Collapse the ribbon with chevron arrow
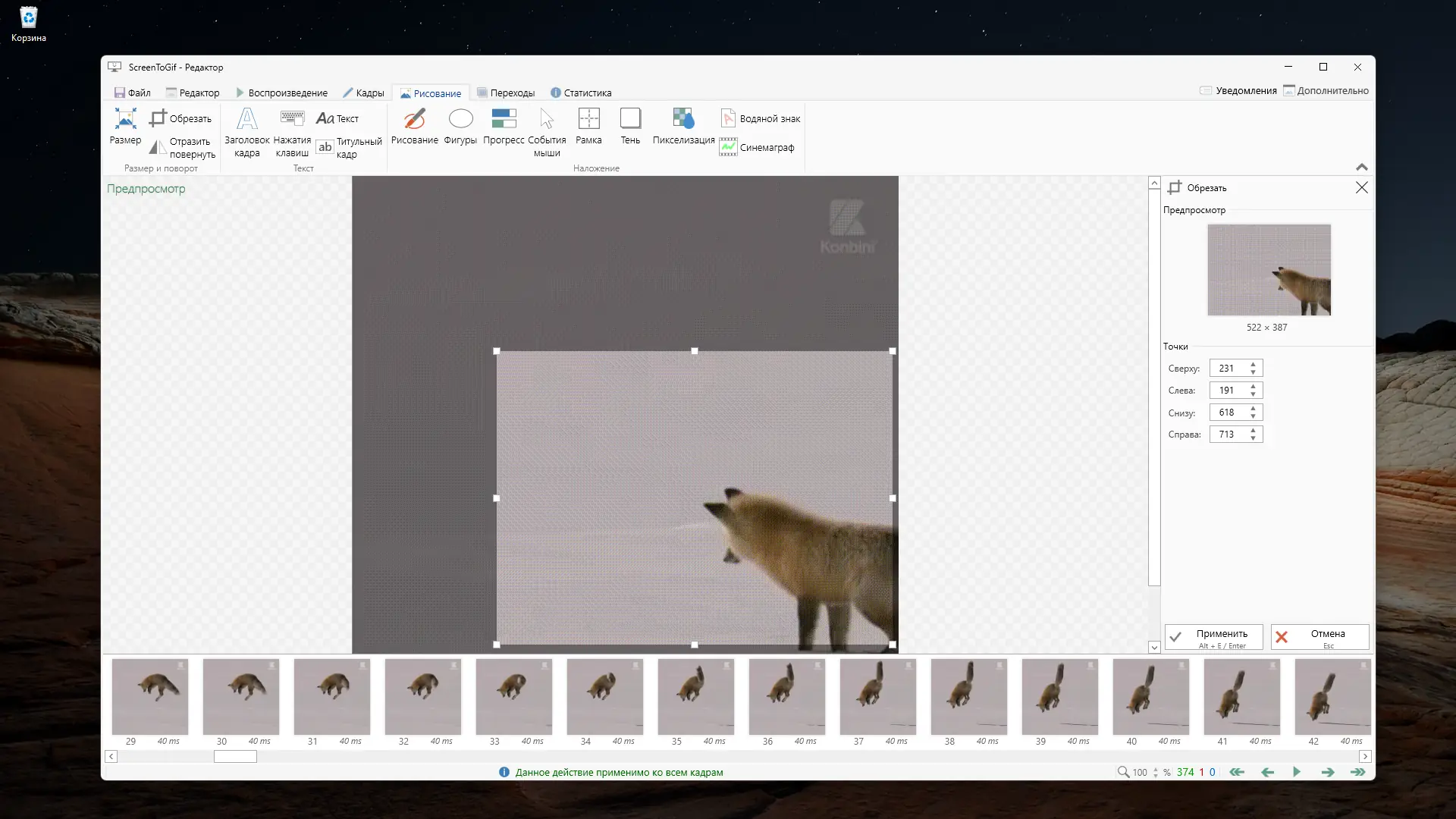Viewport: 1456px width, 819px height. coord(1361,167)
